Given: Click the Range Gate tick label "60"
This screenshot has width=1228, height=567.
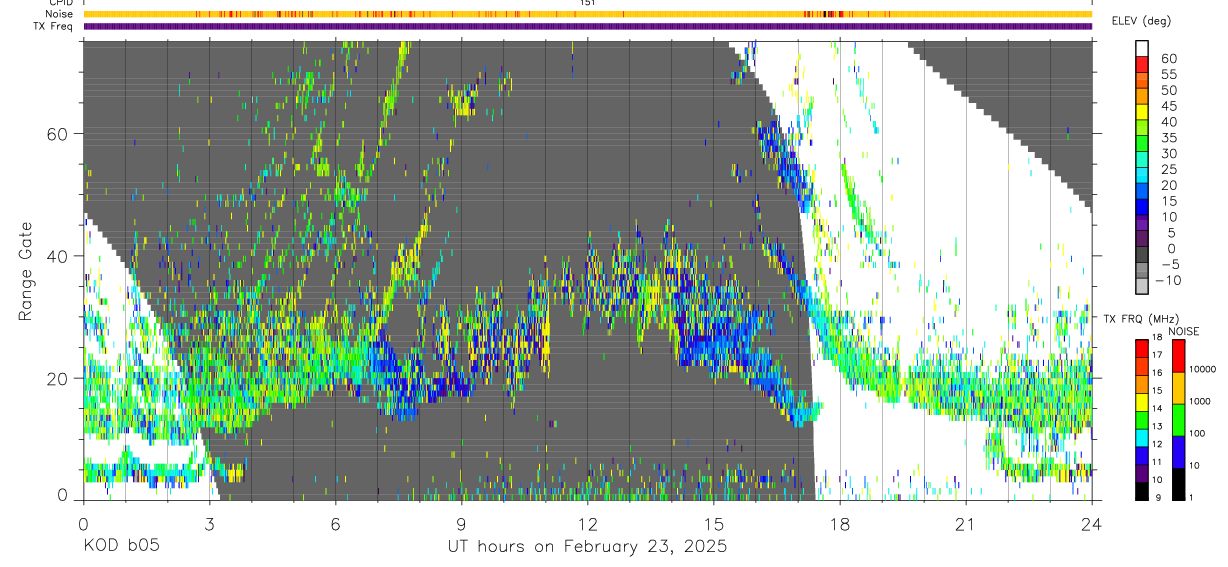Looking at the screenshot, I should [59, 134].
